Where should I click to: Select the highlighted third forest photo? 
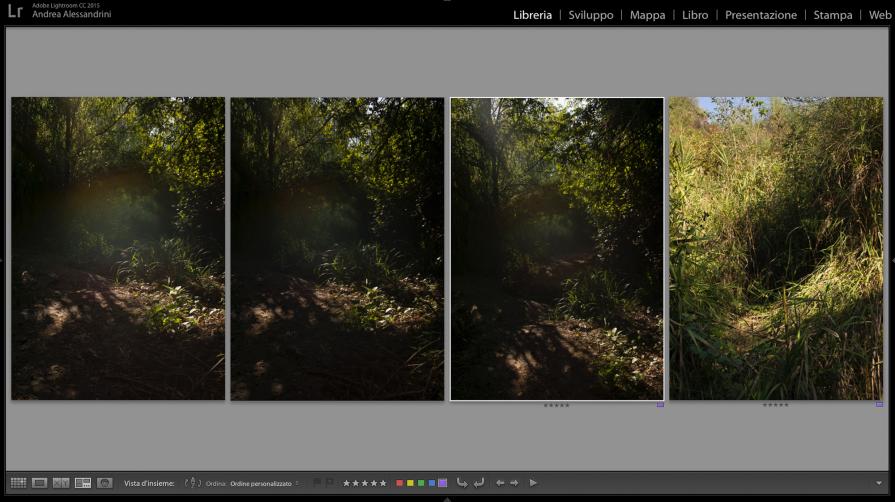point(557,248)
